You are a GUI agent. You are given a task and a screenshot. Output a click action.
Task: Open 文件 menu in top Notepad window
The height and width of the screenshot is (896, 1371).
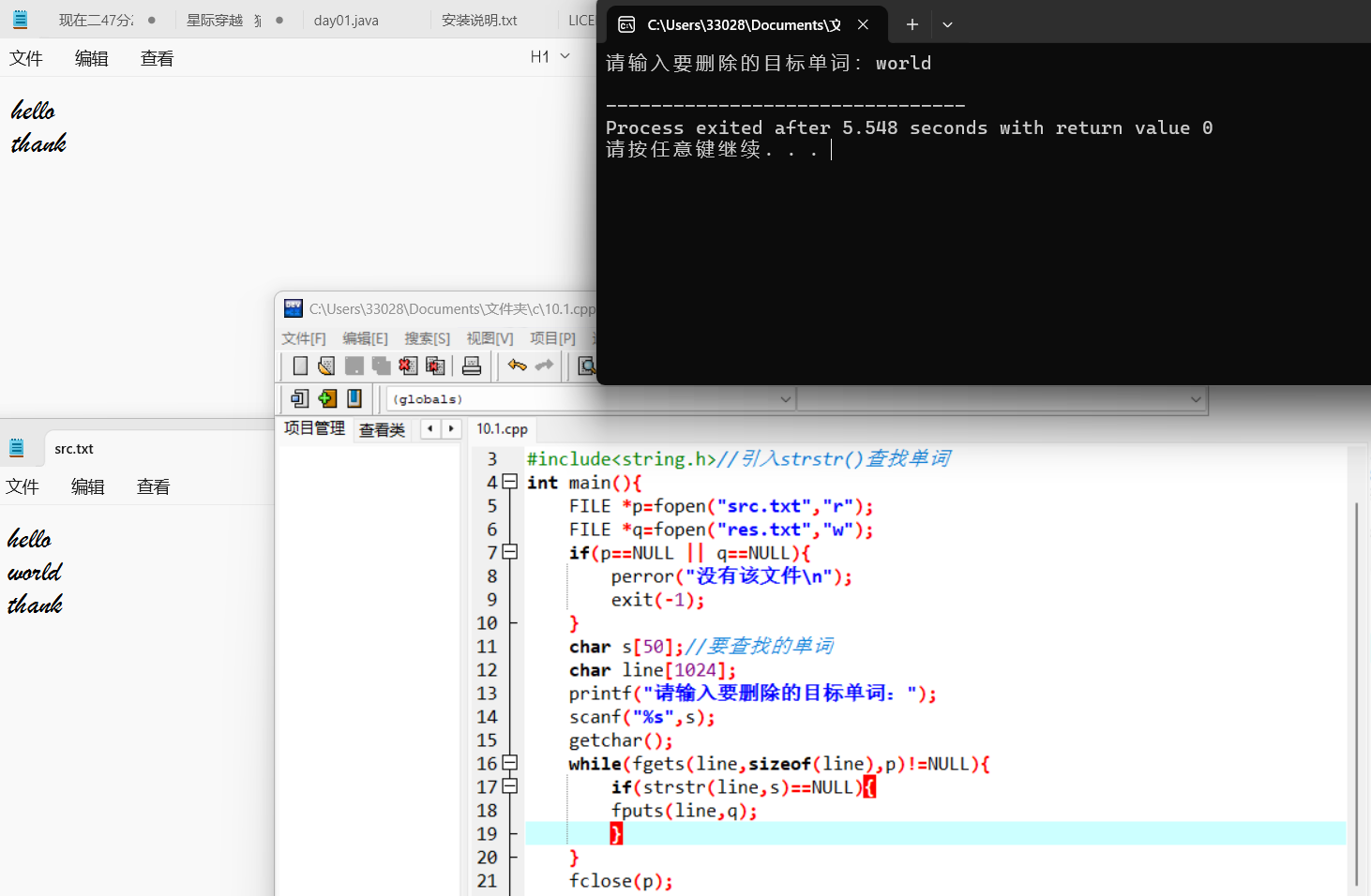(x=26, y=58)
